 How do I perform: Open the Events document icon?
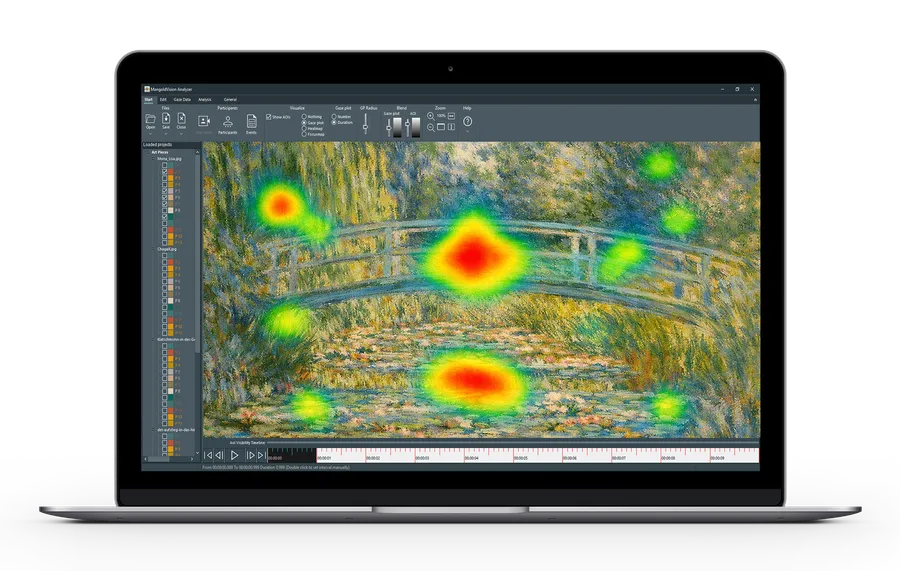click(251, 121)
